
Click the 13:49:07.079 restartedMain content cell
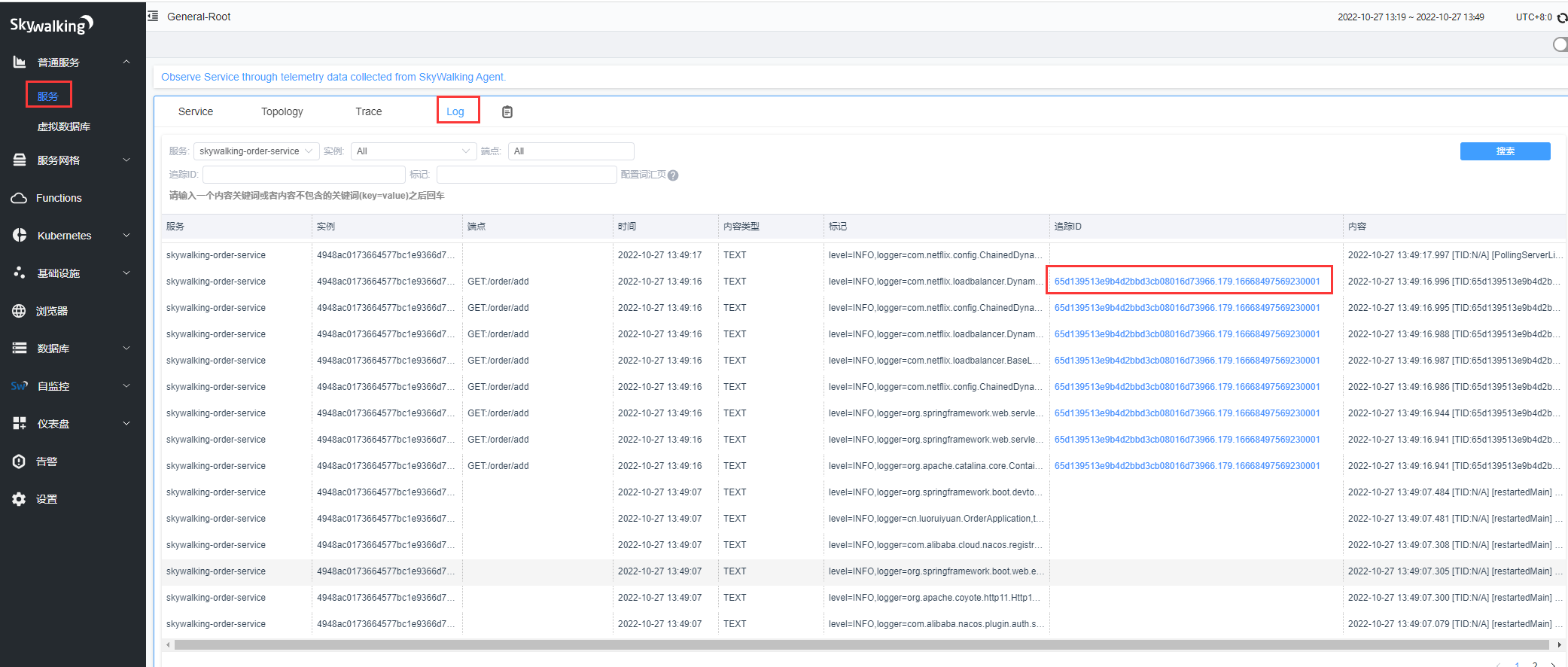(x=1456, y=624)
